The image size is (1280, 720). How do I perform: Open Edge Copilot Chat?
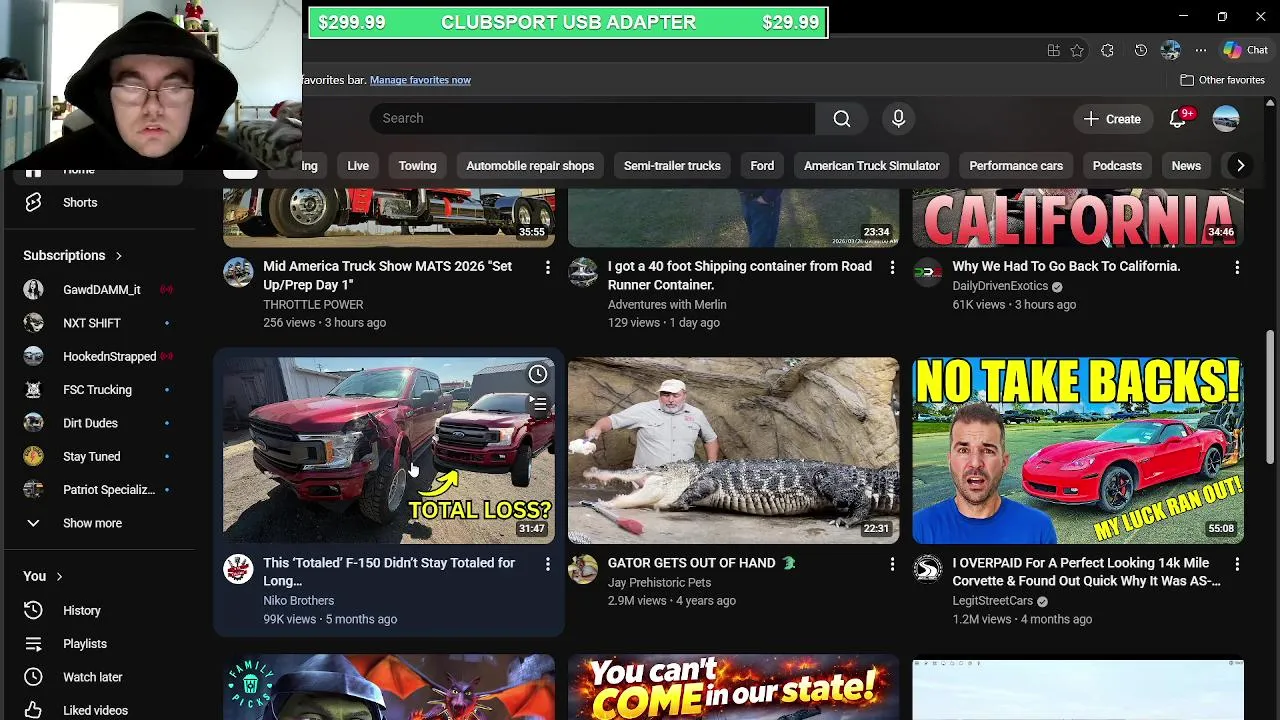pos(1246,50)
